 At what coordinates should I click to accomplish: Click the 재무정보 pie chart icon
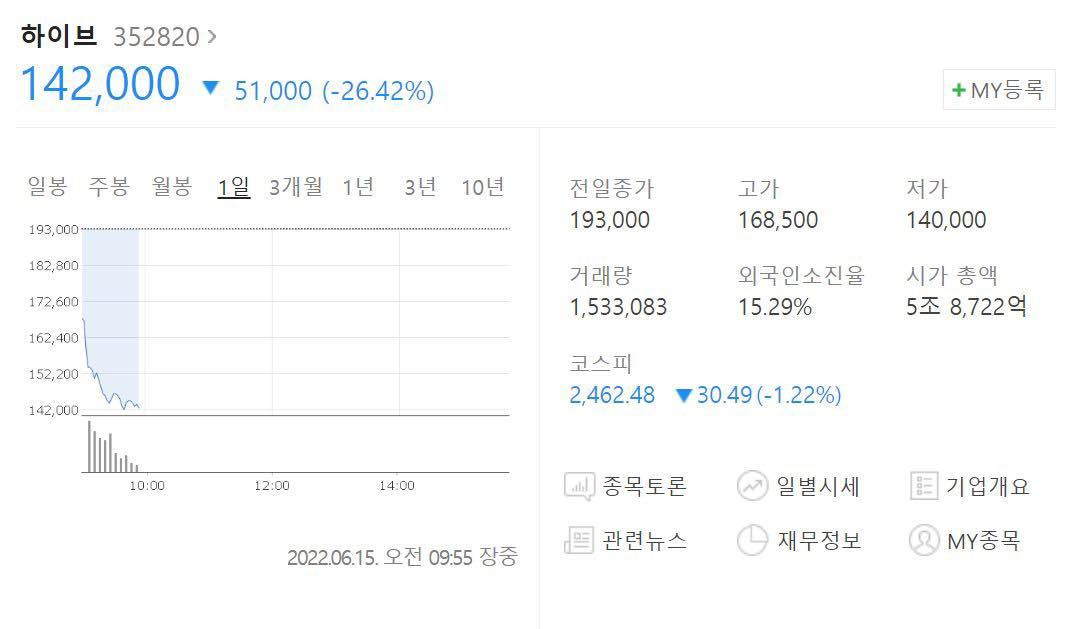[752, 541]
